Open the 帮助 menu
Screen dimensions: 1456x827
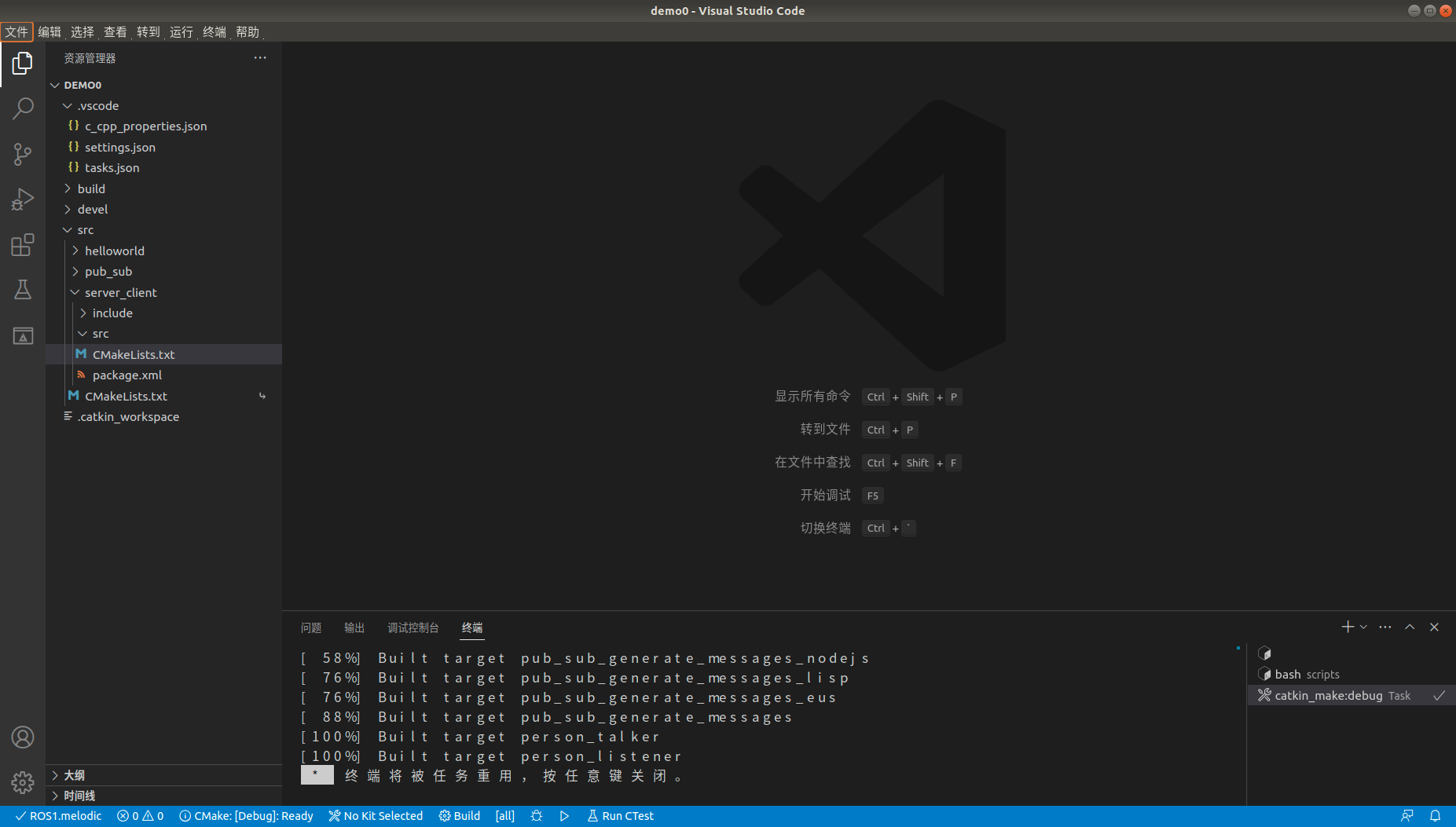click(x=248, y=31)
